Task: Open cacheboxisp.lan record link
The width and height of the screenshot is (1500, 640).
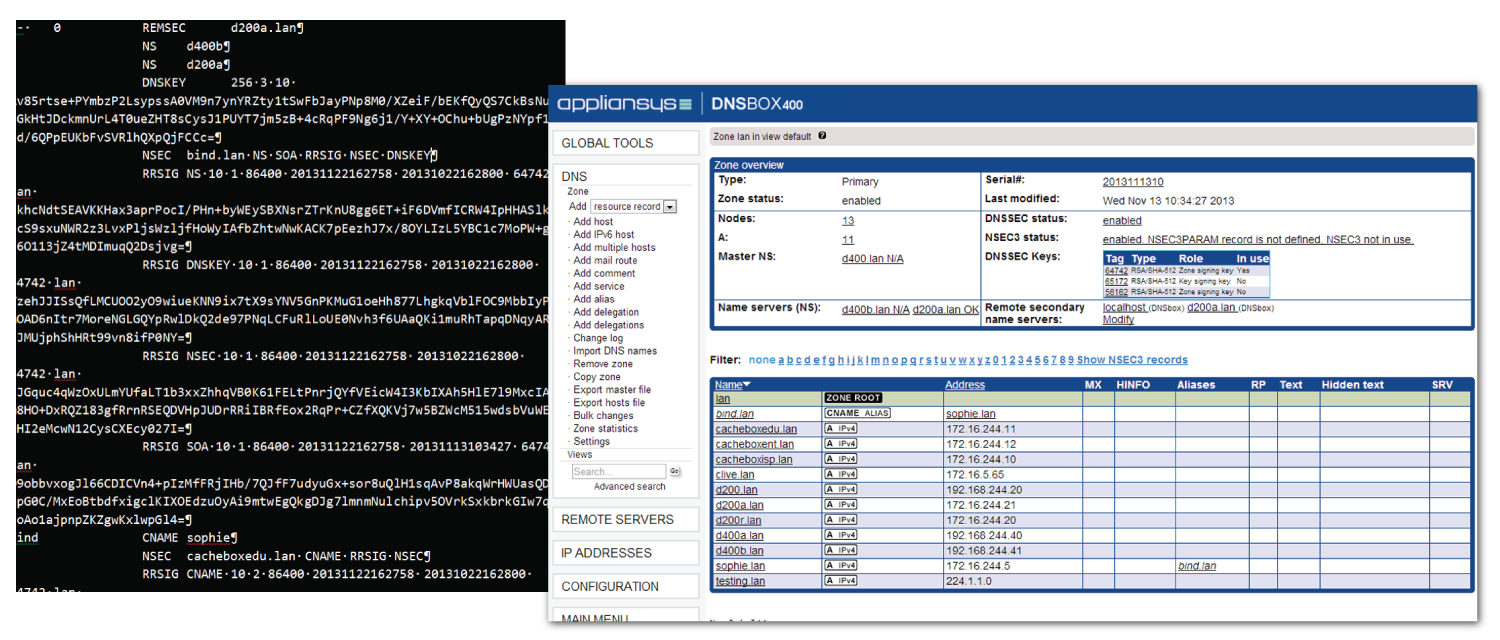Action: (x=754, y=459)
